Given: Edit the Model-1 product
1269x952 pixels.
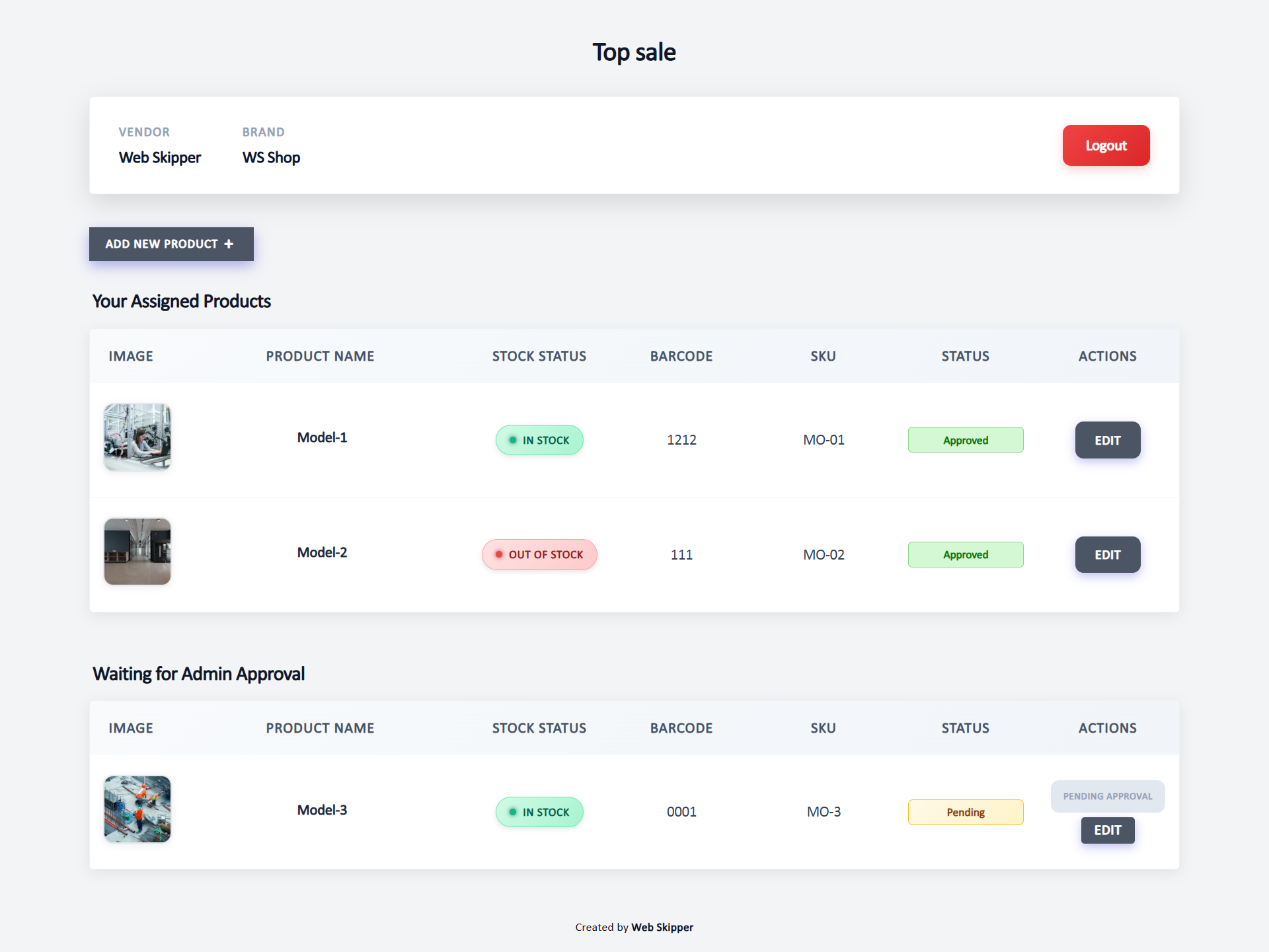Looking at the screenshot, I should (1107, 440).
